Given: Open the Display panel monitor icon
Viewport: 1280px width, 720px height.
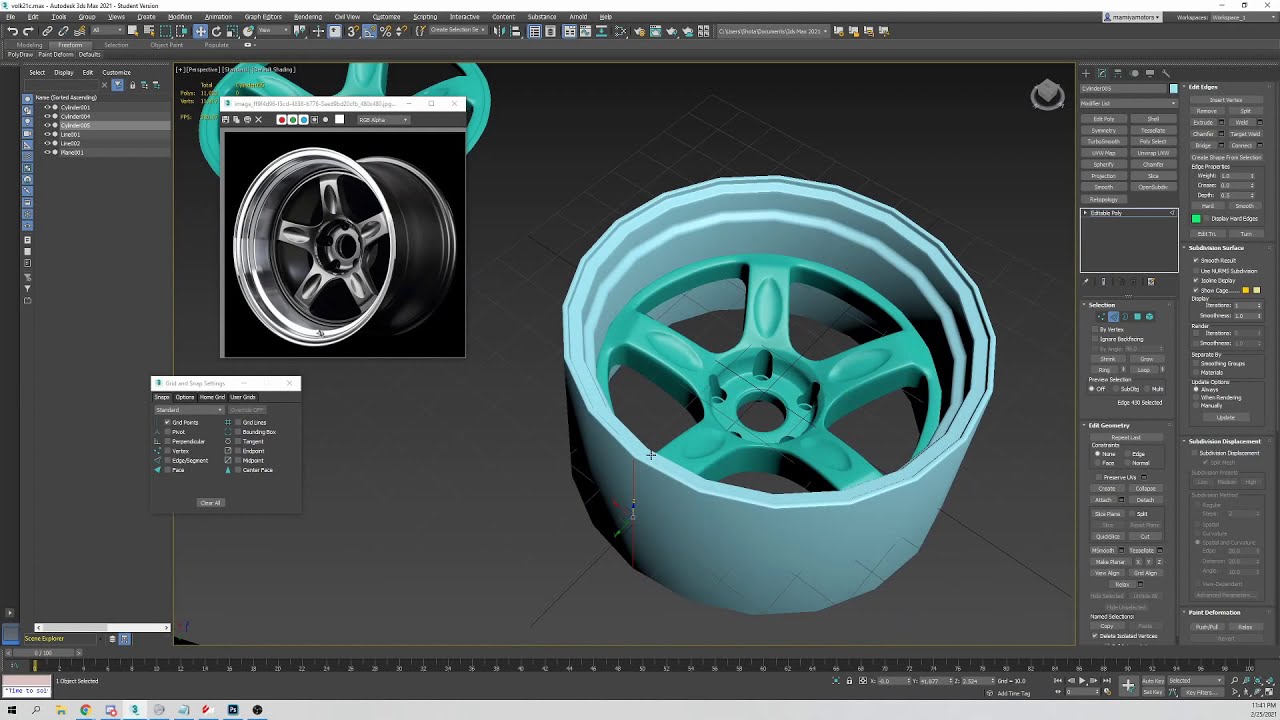Looking at the screenshot, I should click(x=1150, y=73).
